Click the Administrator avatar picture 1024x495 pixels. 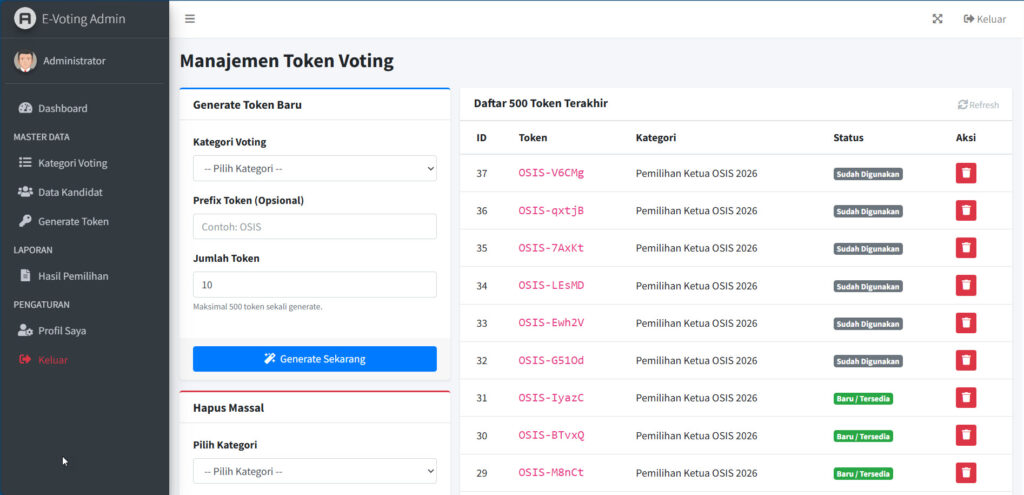tap(25, 61)
